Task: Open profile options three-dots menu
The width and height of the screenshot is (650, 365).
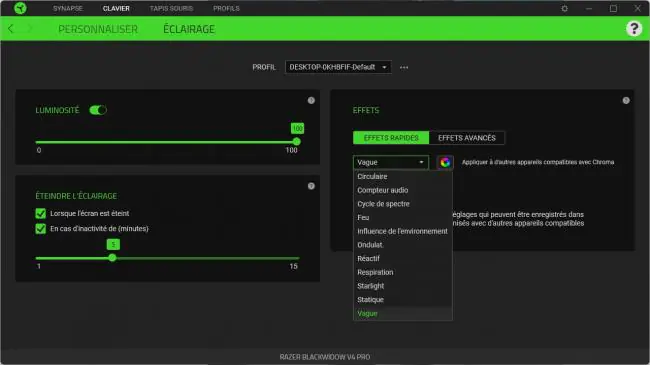Action: click(x=404, y=67)
